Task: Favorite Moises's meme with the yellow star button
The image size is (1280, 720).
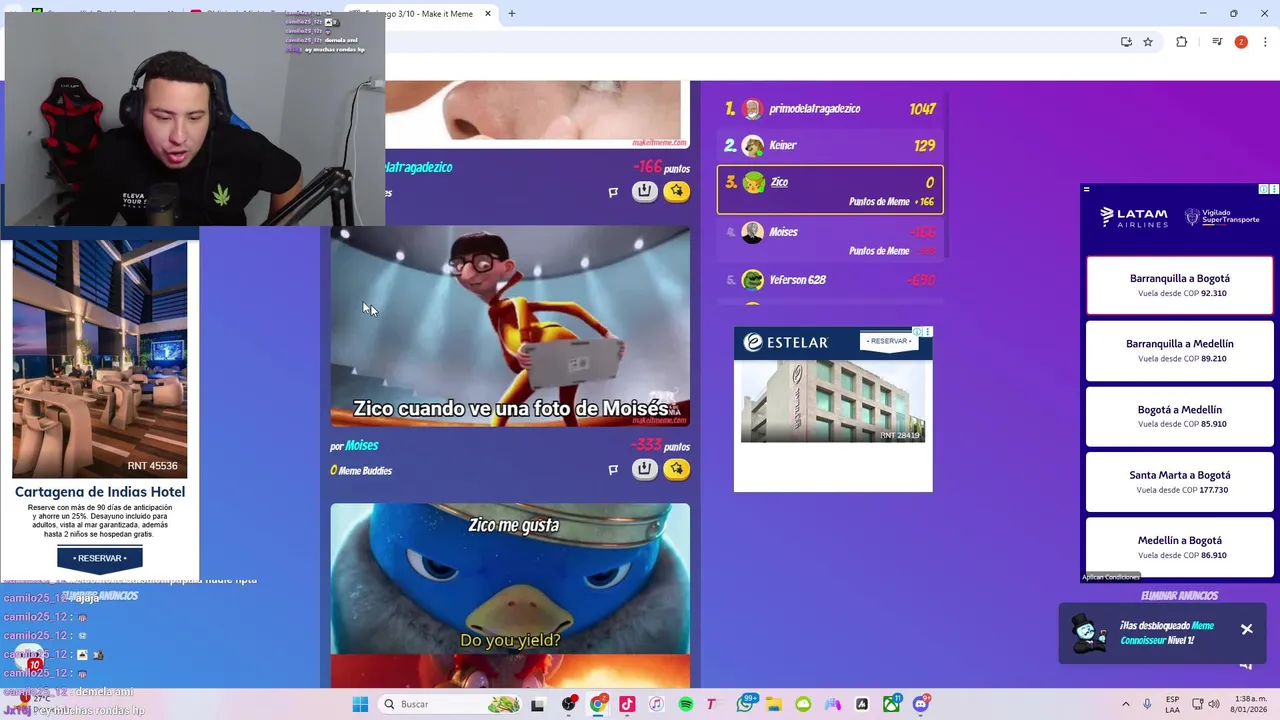Action: point(677,468)
